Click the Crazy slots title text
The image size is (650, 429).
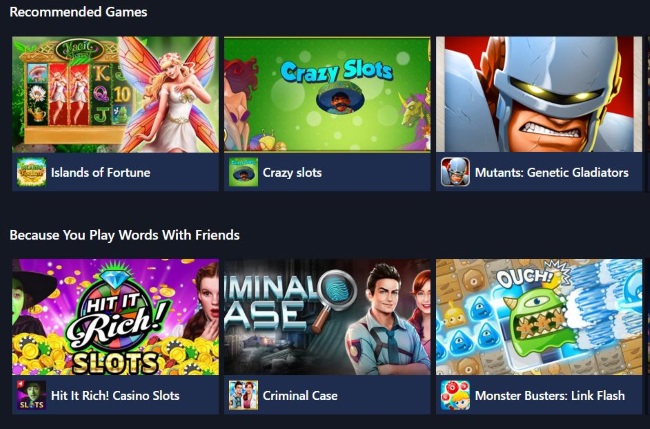[292, 173]
